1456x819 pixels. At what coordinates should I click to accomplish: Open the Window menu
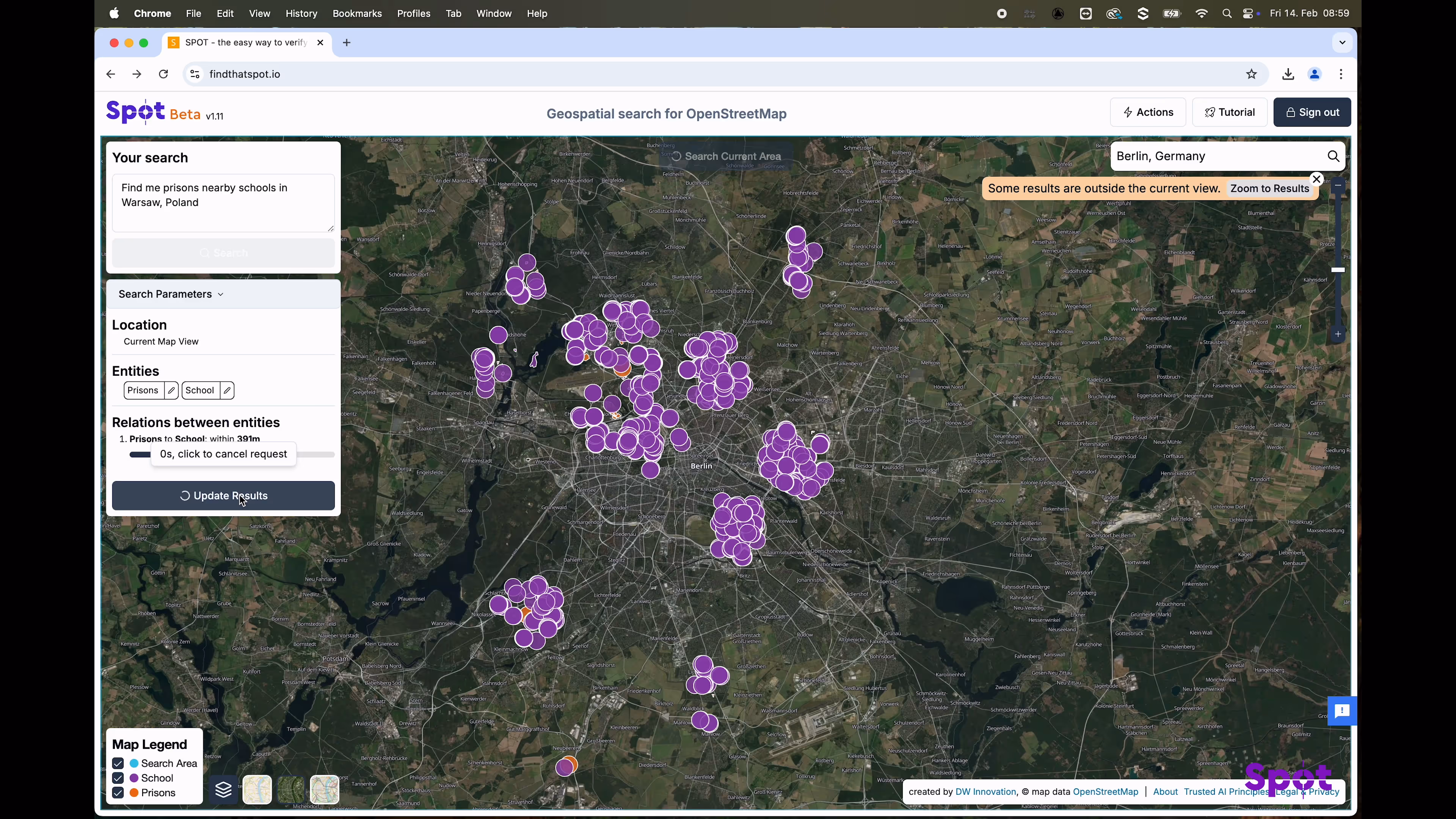pyautogui.click(x=493, y=14)
